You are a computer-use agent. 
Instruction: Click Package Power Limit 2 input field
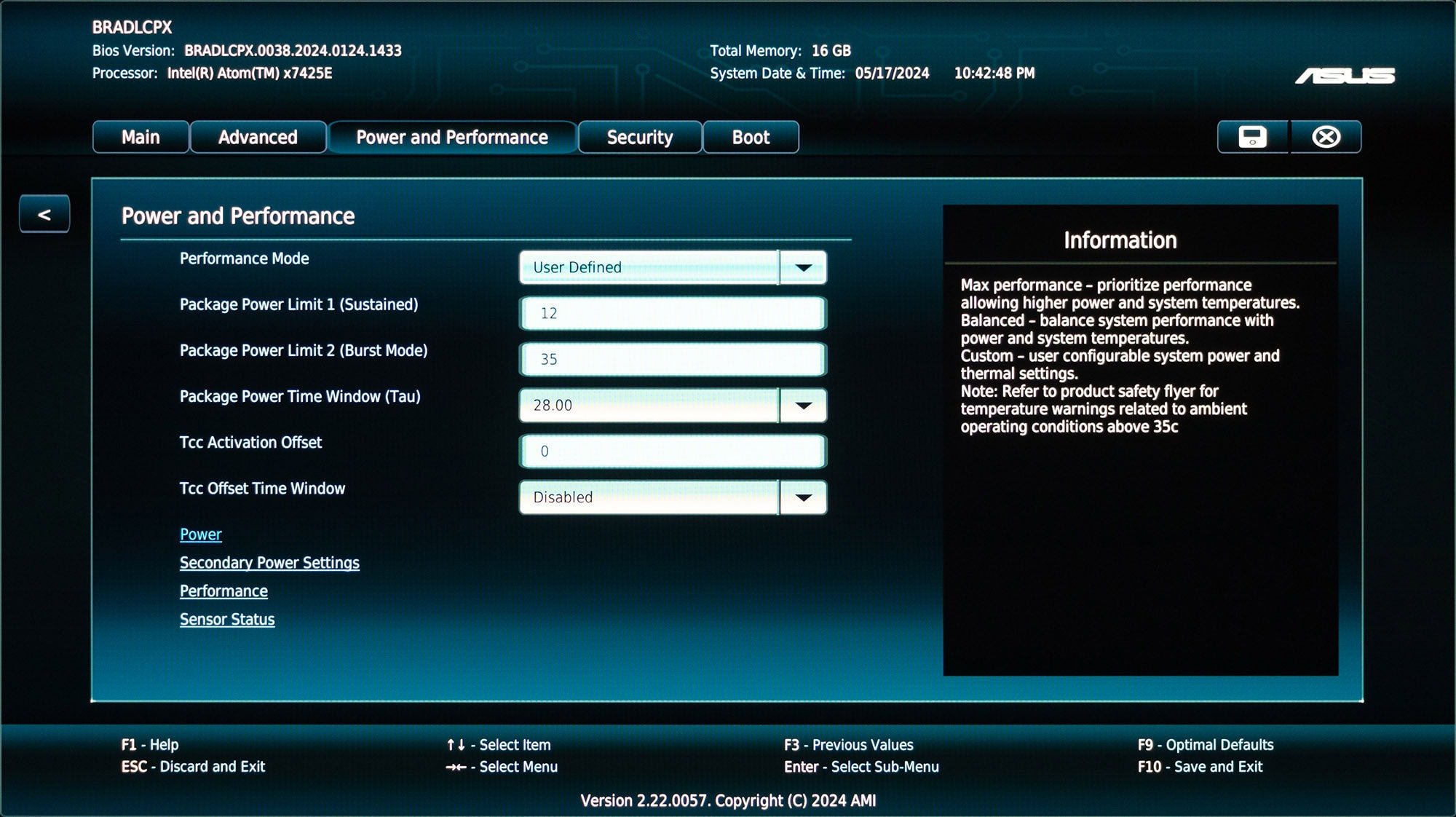673,359
